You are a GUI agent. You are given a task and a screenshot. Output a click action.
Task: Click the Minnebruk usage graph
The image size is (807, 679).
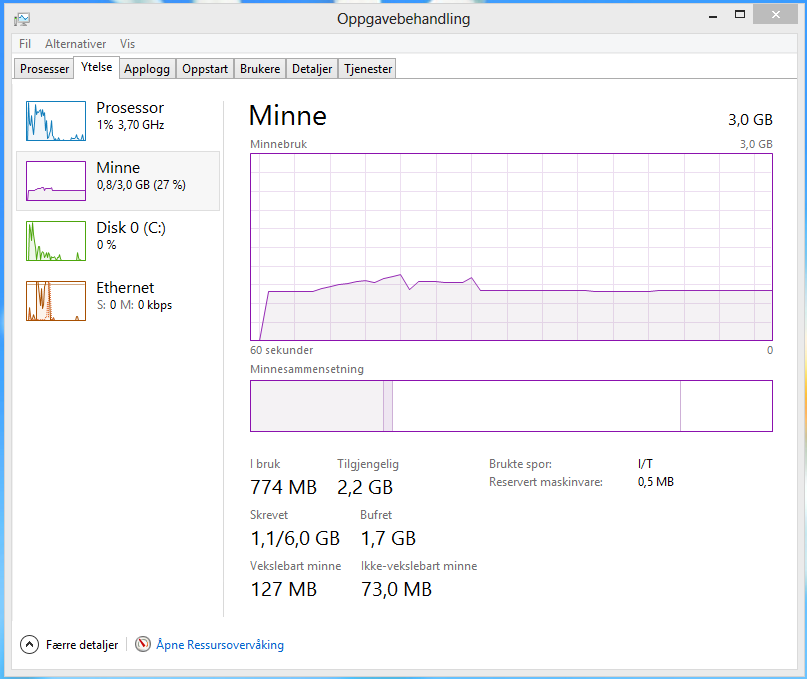511,247
